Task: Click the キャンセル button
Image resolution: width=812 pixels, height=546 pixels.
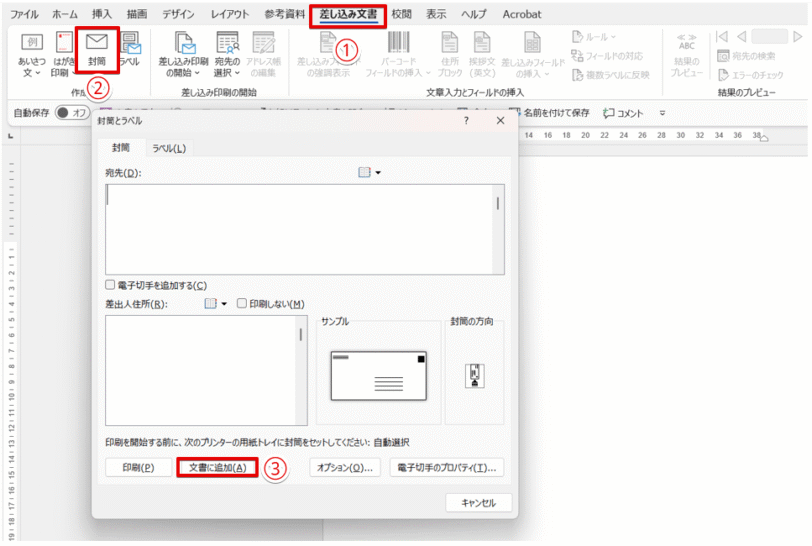Action: click(478, 502)
